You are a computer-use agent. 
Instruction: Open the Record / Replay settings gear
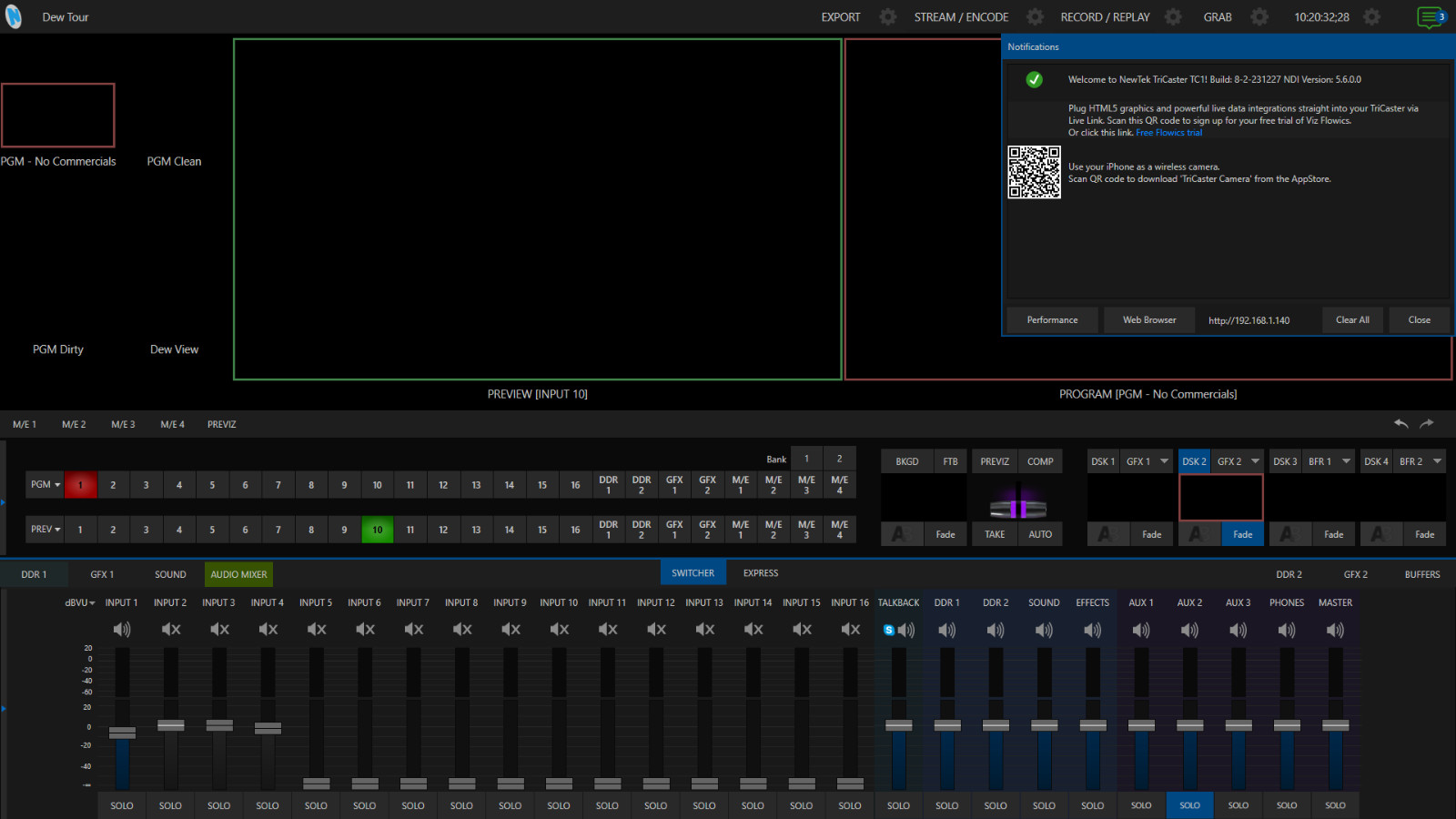click(1173, 17)
